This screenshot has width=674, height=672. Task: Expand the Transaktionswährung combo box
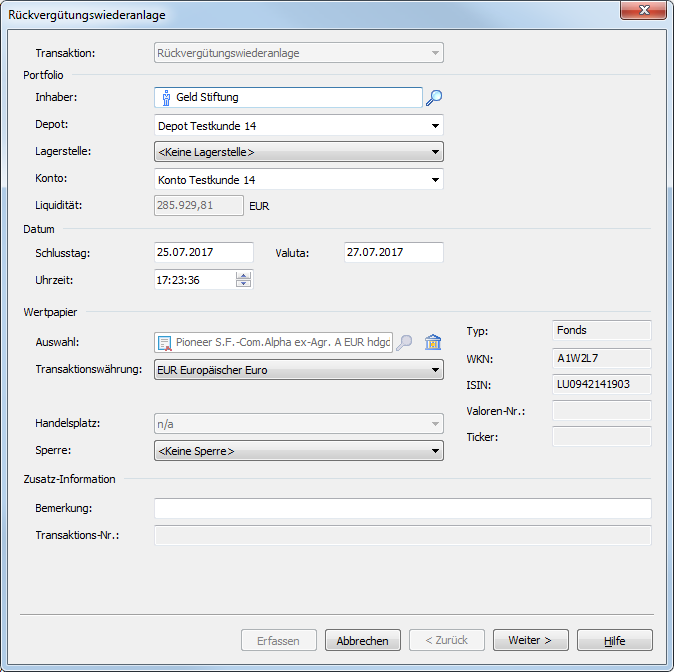(x=435, y=371)
